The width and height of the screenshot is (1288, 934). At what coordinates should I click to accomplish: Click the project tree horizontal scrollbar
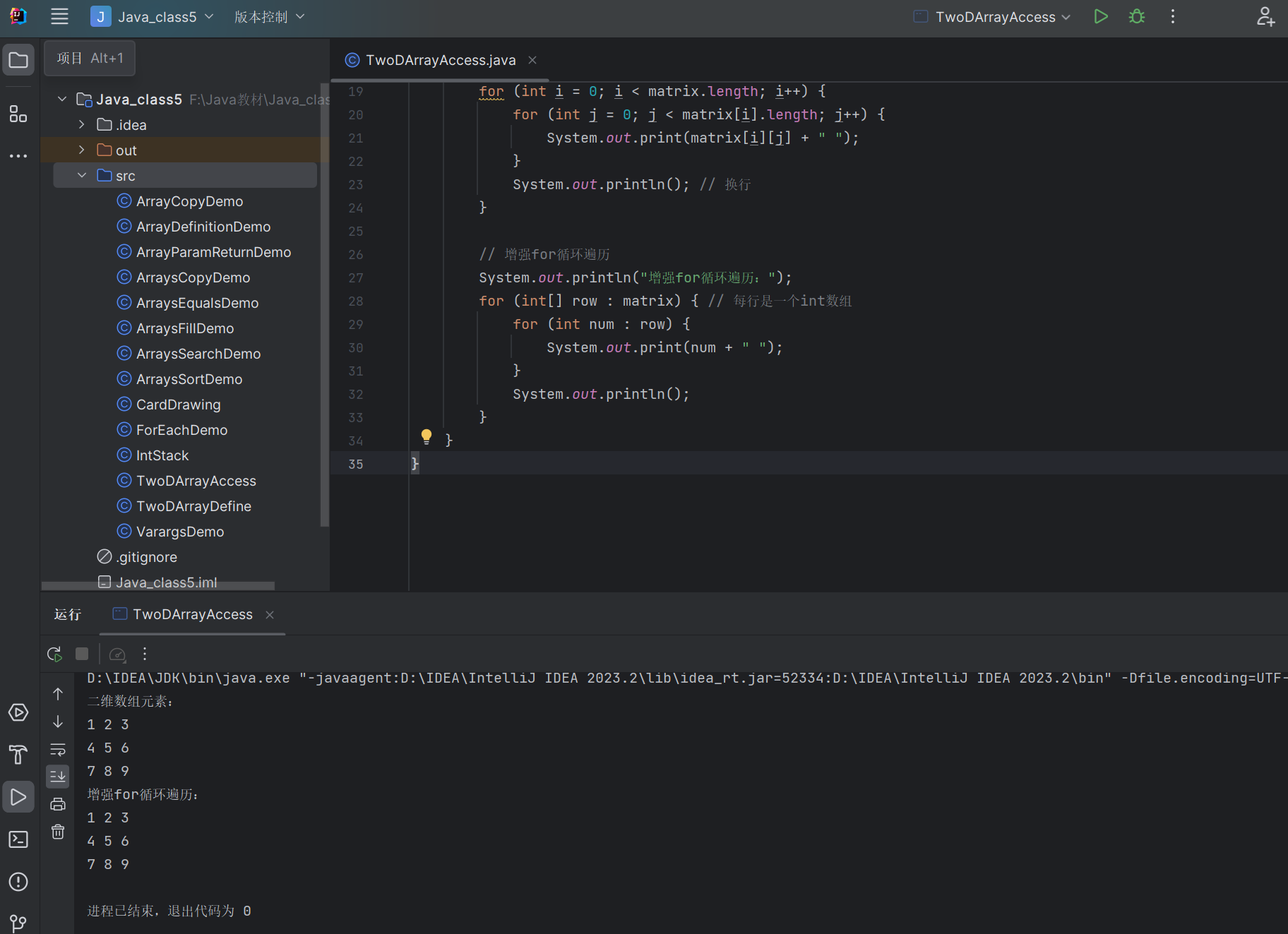158,586
